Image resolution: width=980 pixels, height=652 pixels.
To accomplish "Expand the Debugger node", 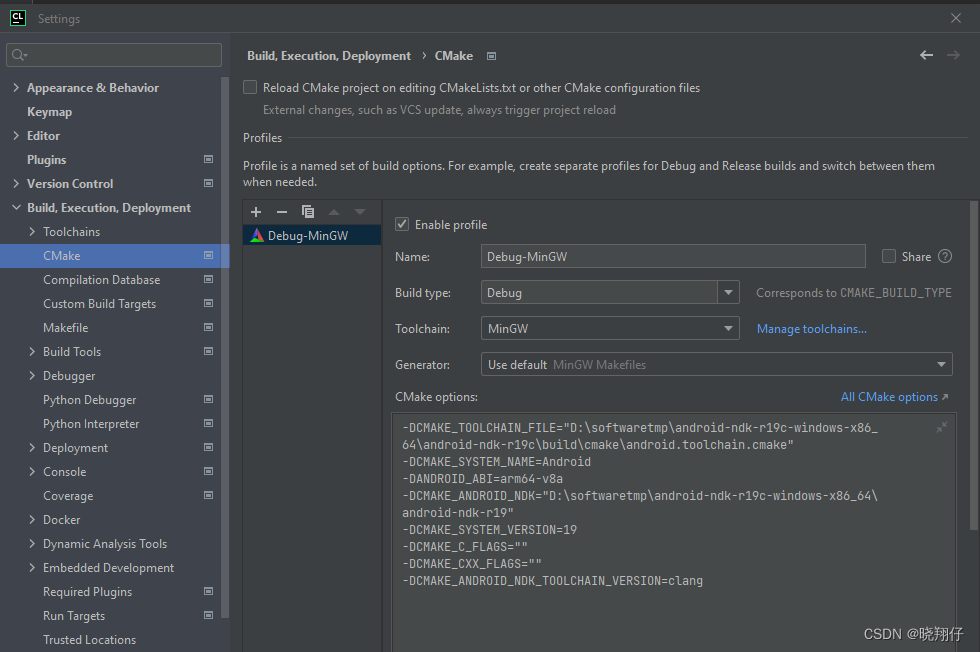I will point(32,376).
